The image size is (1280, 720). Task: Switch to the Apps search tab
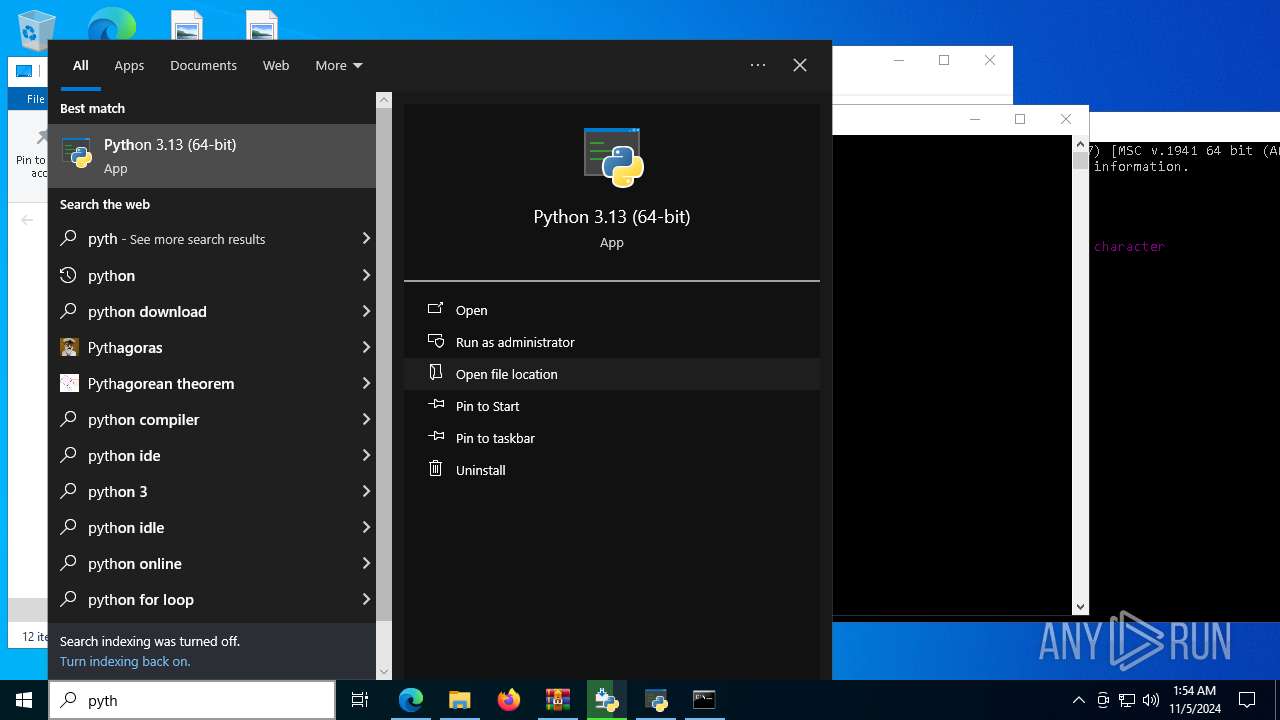coord(129,65)
